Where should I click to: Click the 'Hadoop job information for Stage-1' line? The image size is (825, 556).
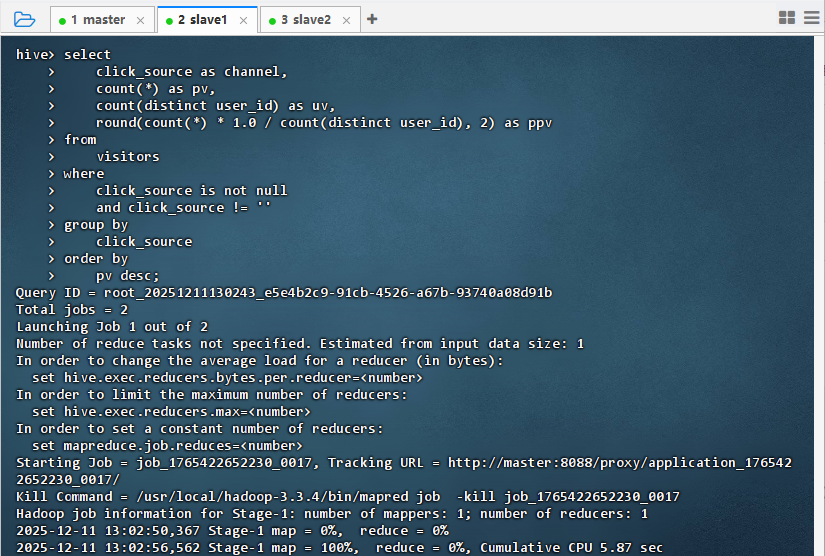click(x=332, y=514)
